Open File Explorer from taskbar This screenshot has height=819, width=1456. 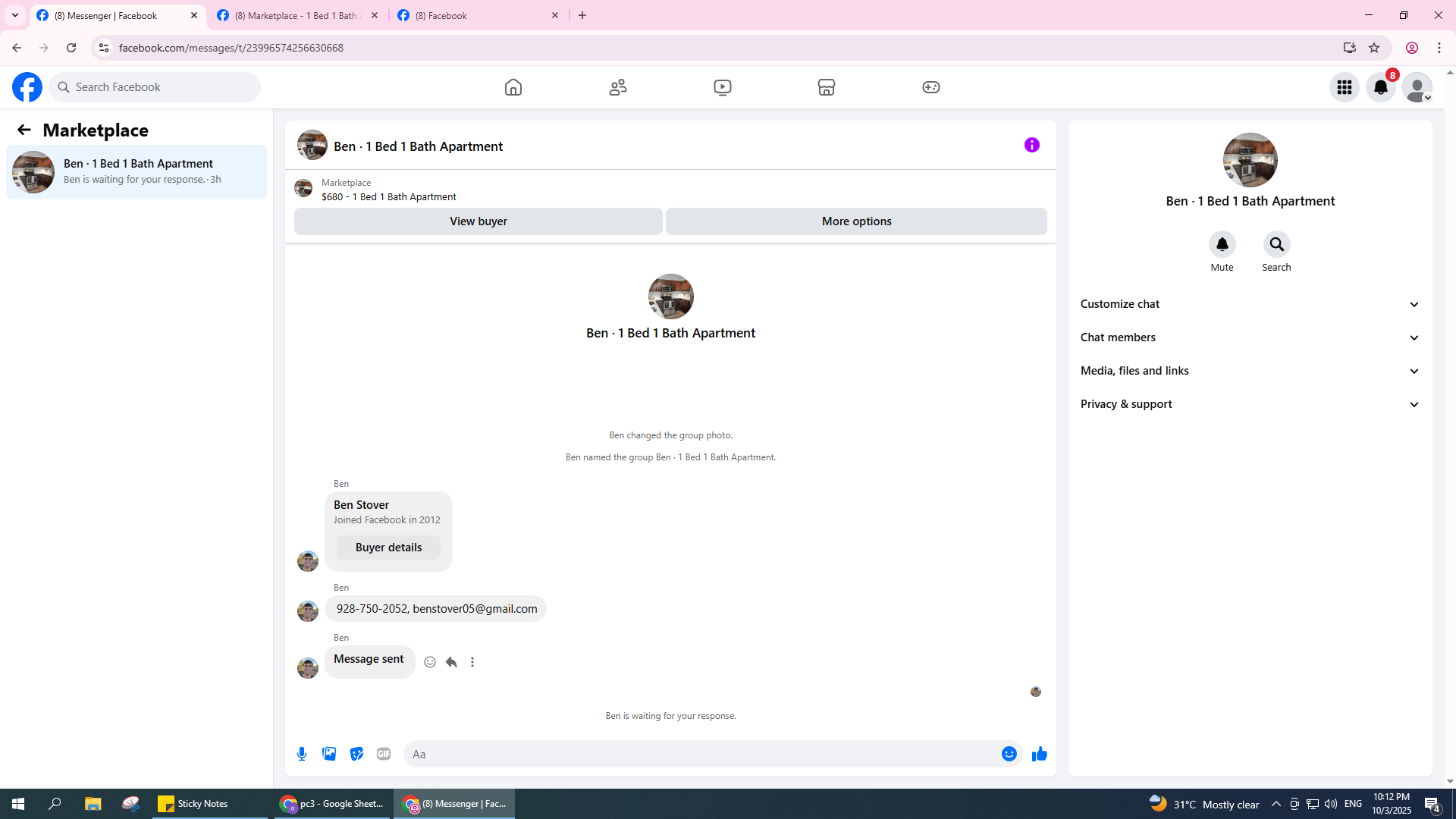(93, 804)
